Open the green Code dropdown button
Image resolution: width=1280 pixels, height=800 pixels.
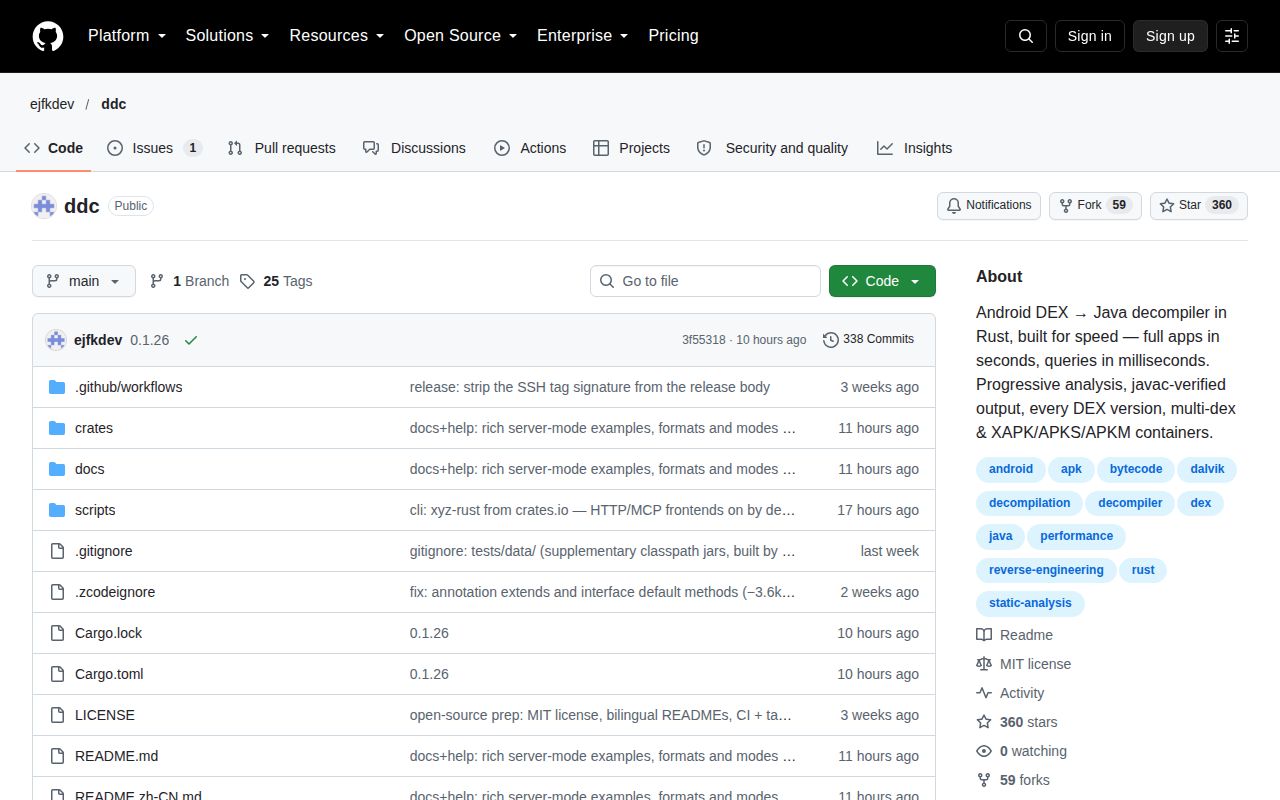tap(882, 281)
